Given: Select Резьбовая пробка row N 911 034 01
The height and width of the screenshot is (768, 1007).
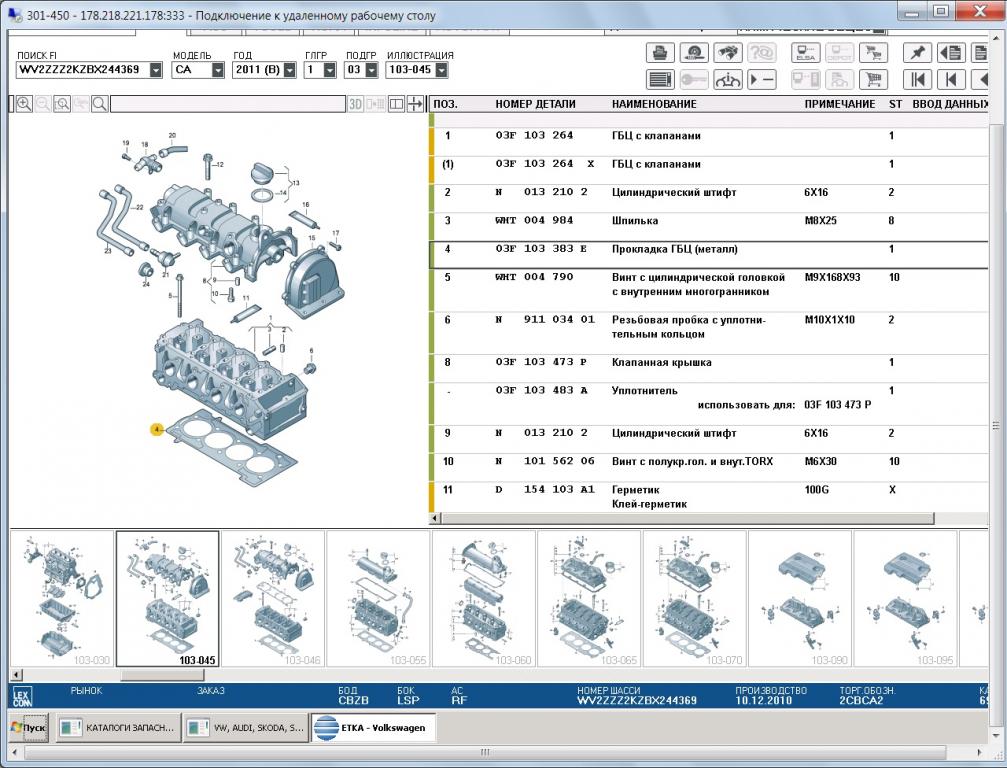Looking at the screenshot, I should point(708,333).
